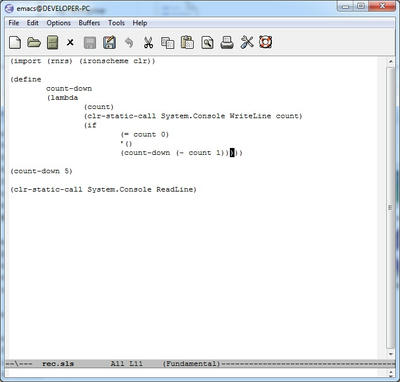Click the scrollbar down arrow
400x382 pixels.
click(391, 354)
